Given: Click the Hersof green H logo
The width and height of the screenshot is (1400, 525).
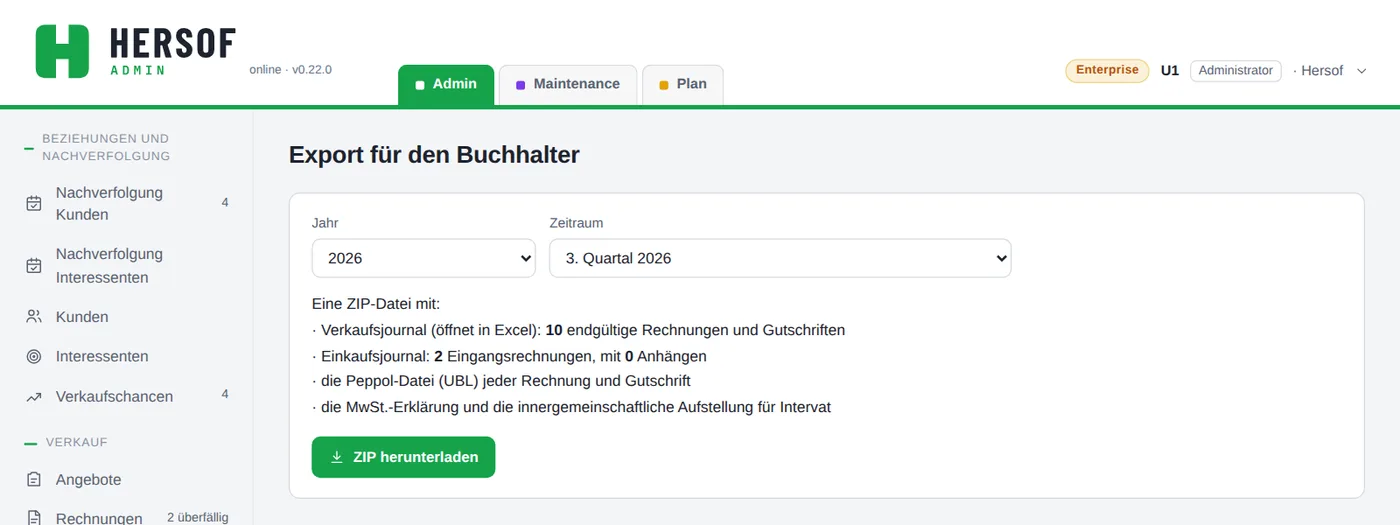Looking at the screenshot, I should click(62, 51).
